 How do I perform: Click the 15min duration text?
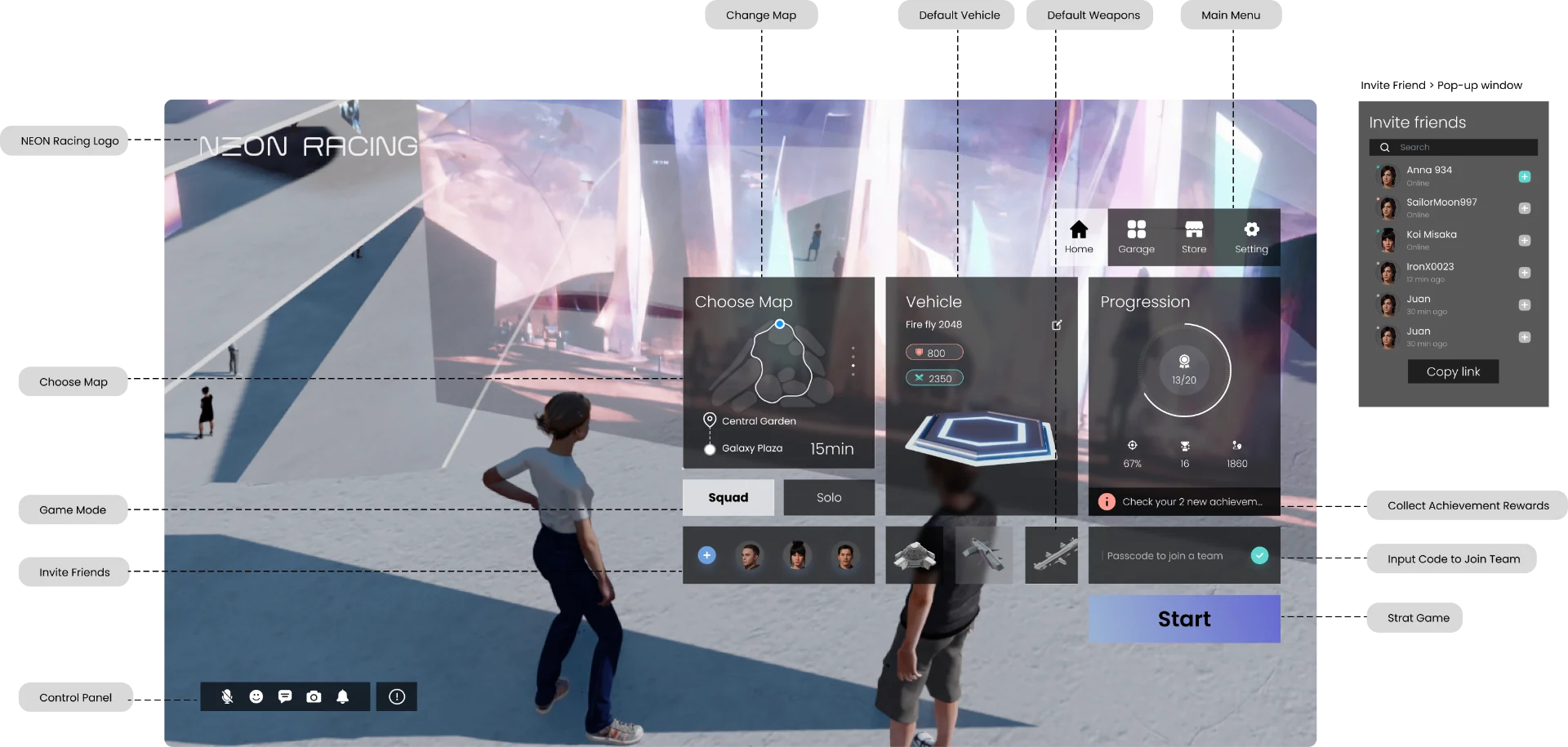point(831,449)
